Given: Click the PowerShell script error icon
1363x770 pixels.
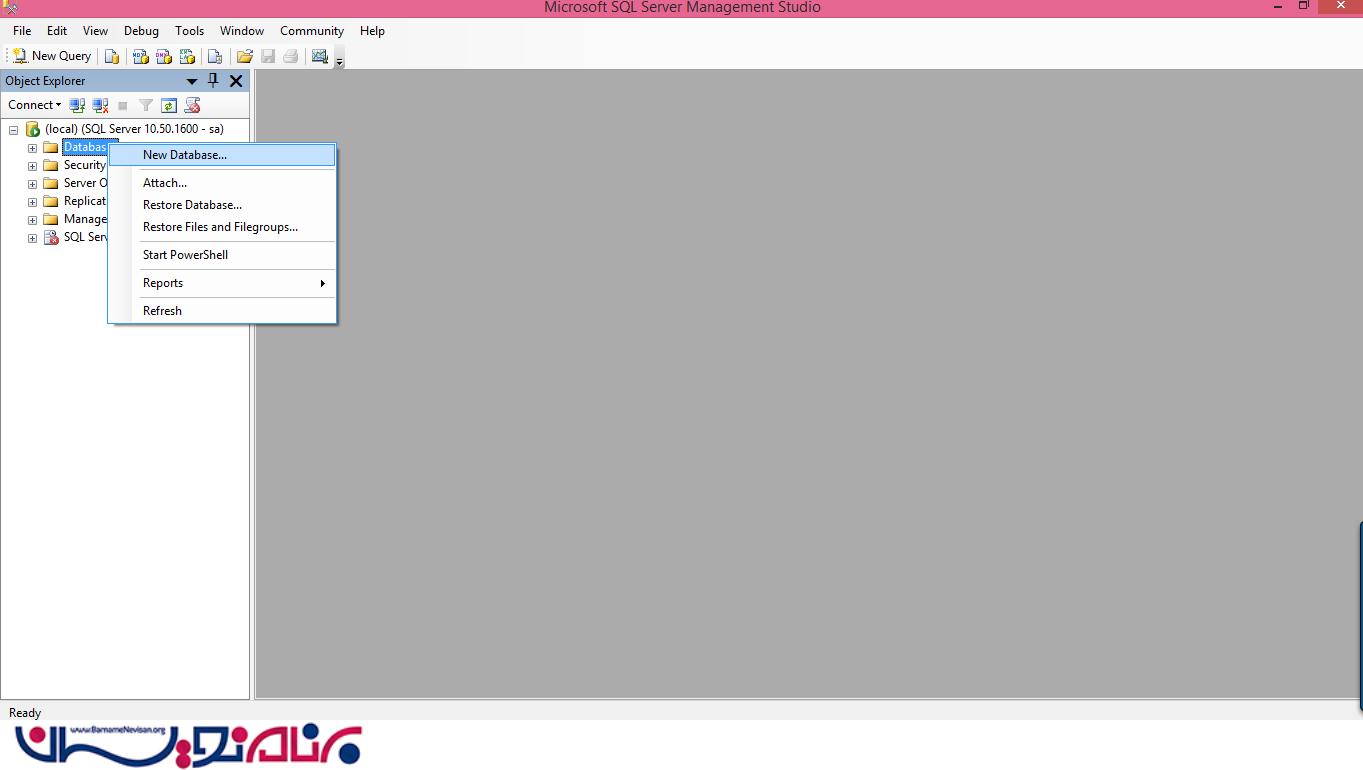Looking at the screenshot, I should pyautogui.click(x=193, y=105).
